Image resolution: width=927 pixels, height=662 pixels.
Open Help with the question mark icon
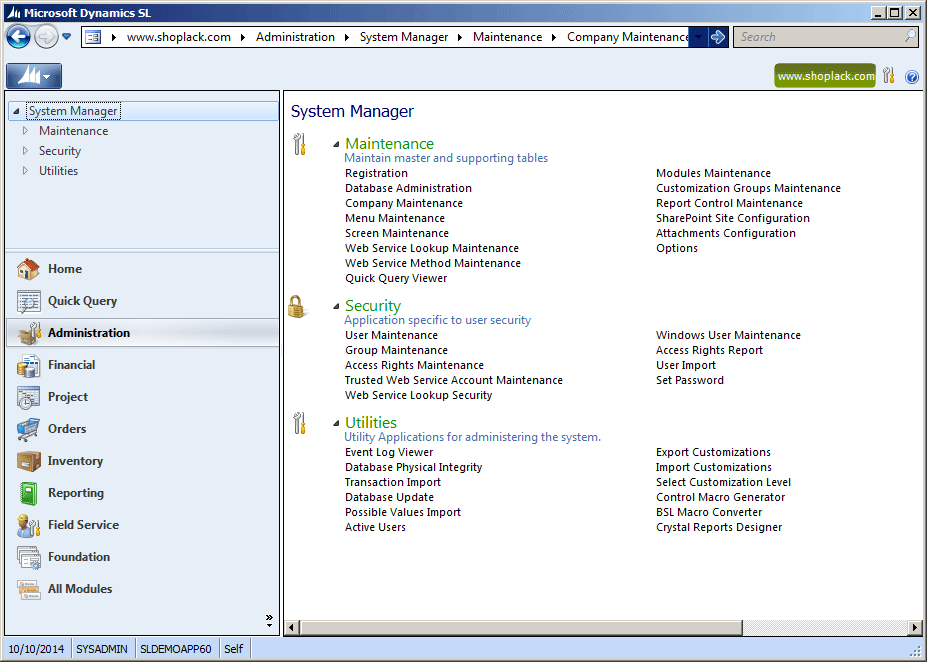coord(912,77)
